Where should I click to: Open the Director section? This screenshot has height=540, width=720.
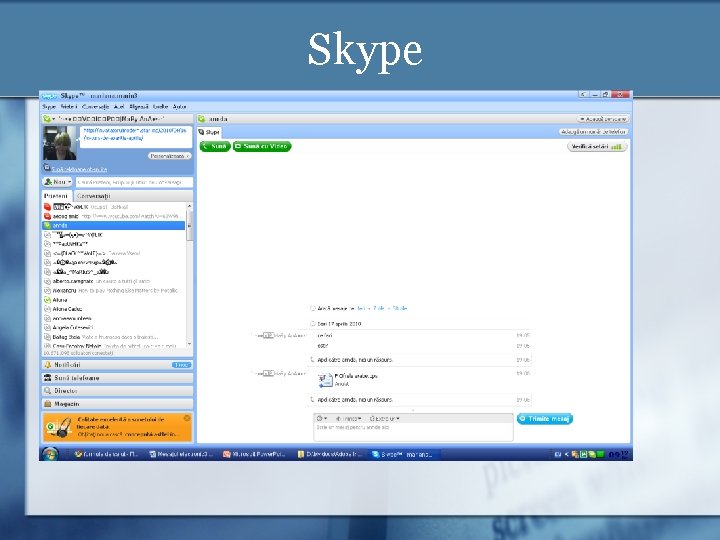pos(118,391)
